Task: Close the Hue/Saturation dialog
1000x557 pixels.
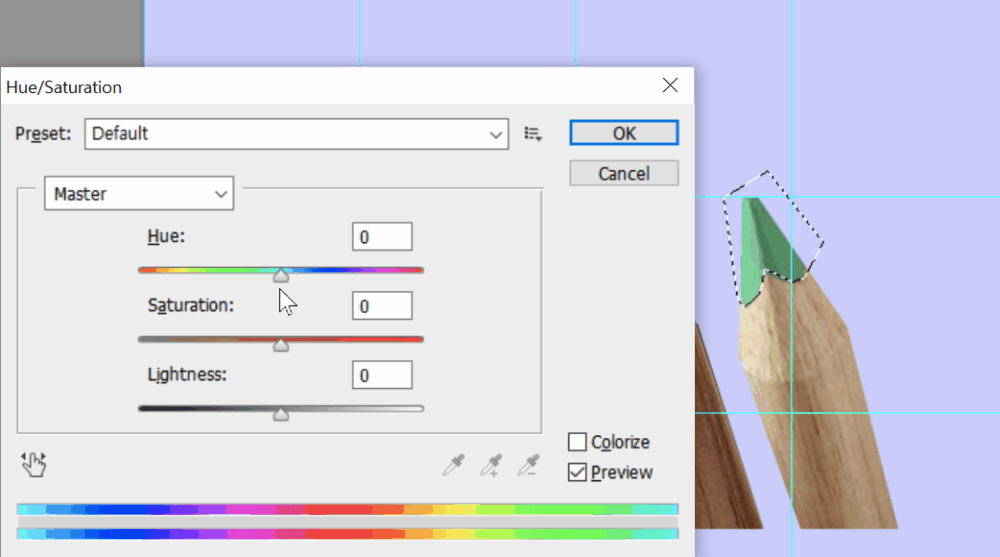Action: tap(670, 85)
